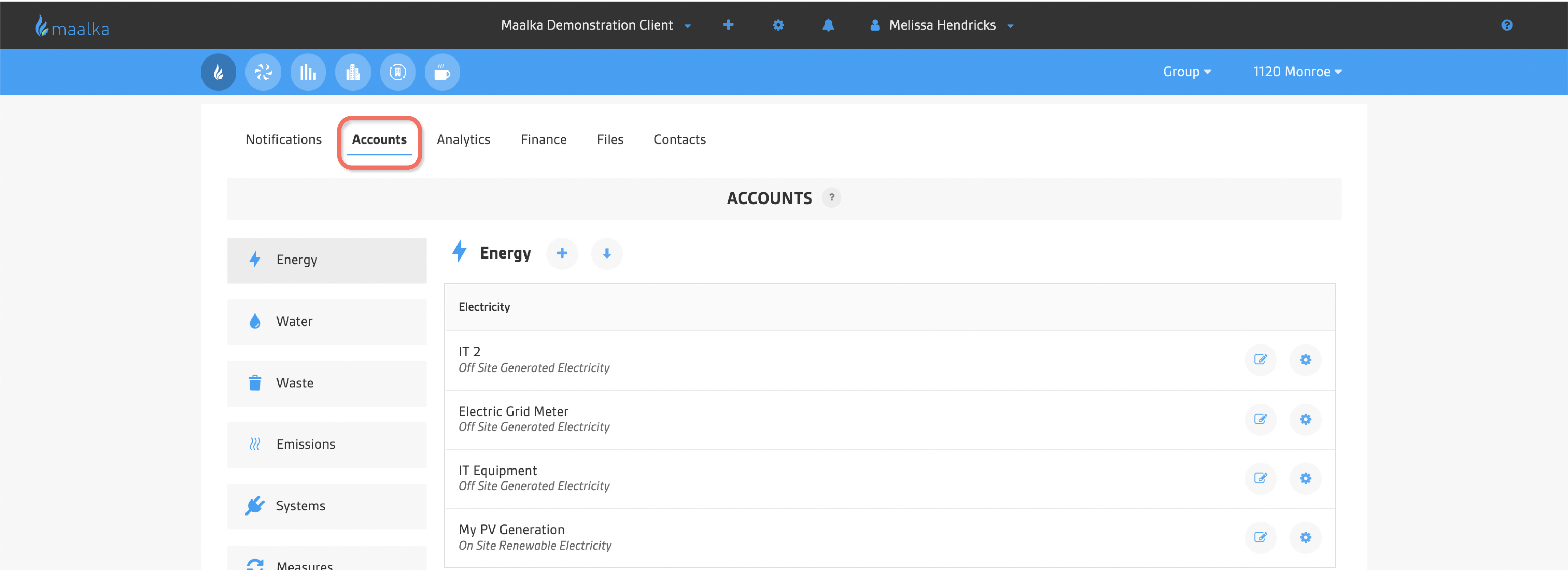Image resolution: width=1568 pixels, height=570 pixels.
Task: Select Water in the sidebar
Action: pos(327,322)
